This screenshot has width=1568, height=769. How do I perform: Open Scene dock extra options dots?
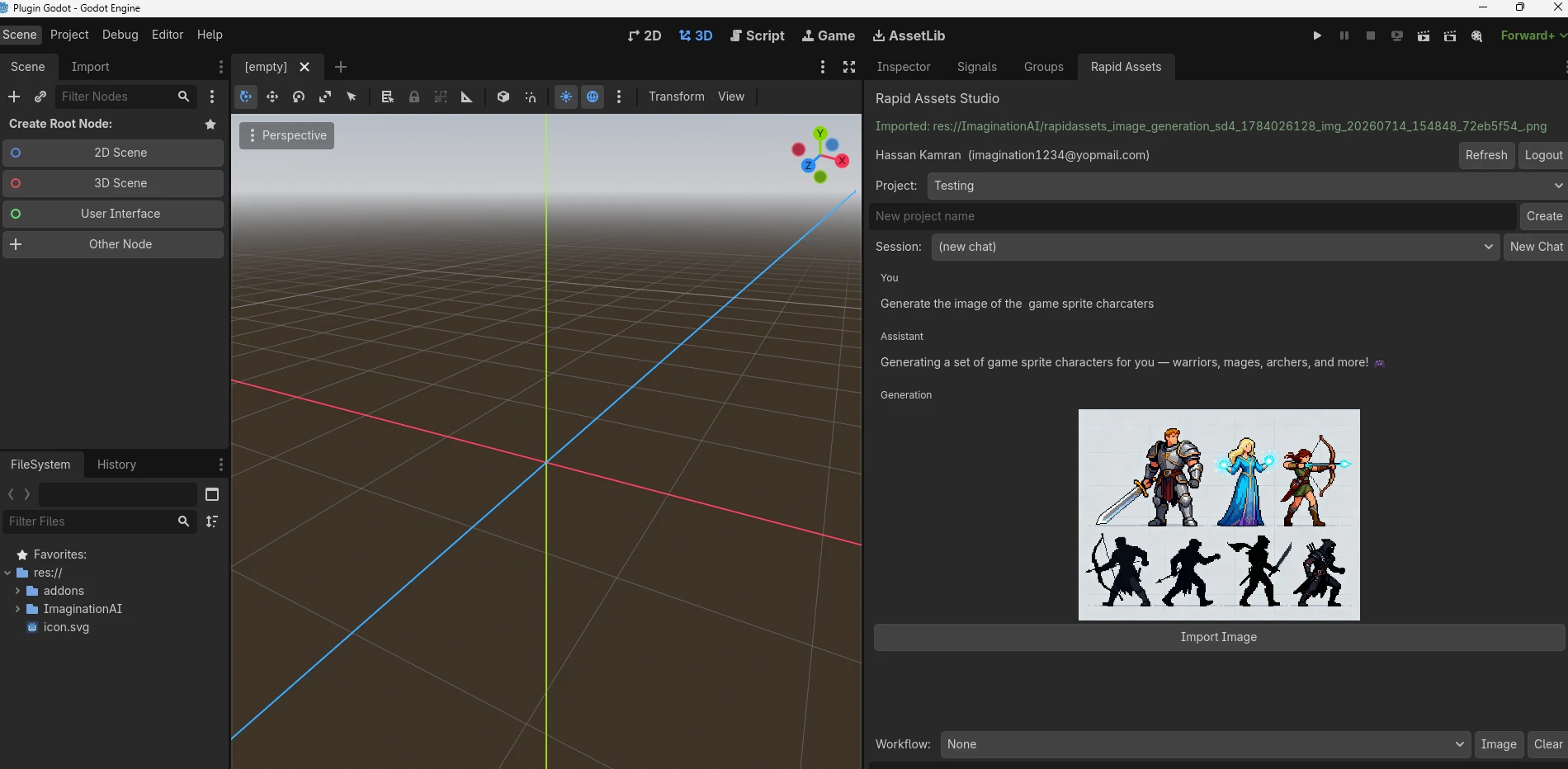coord(212,97)
